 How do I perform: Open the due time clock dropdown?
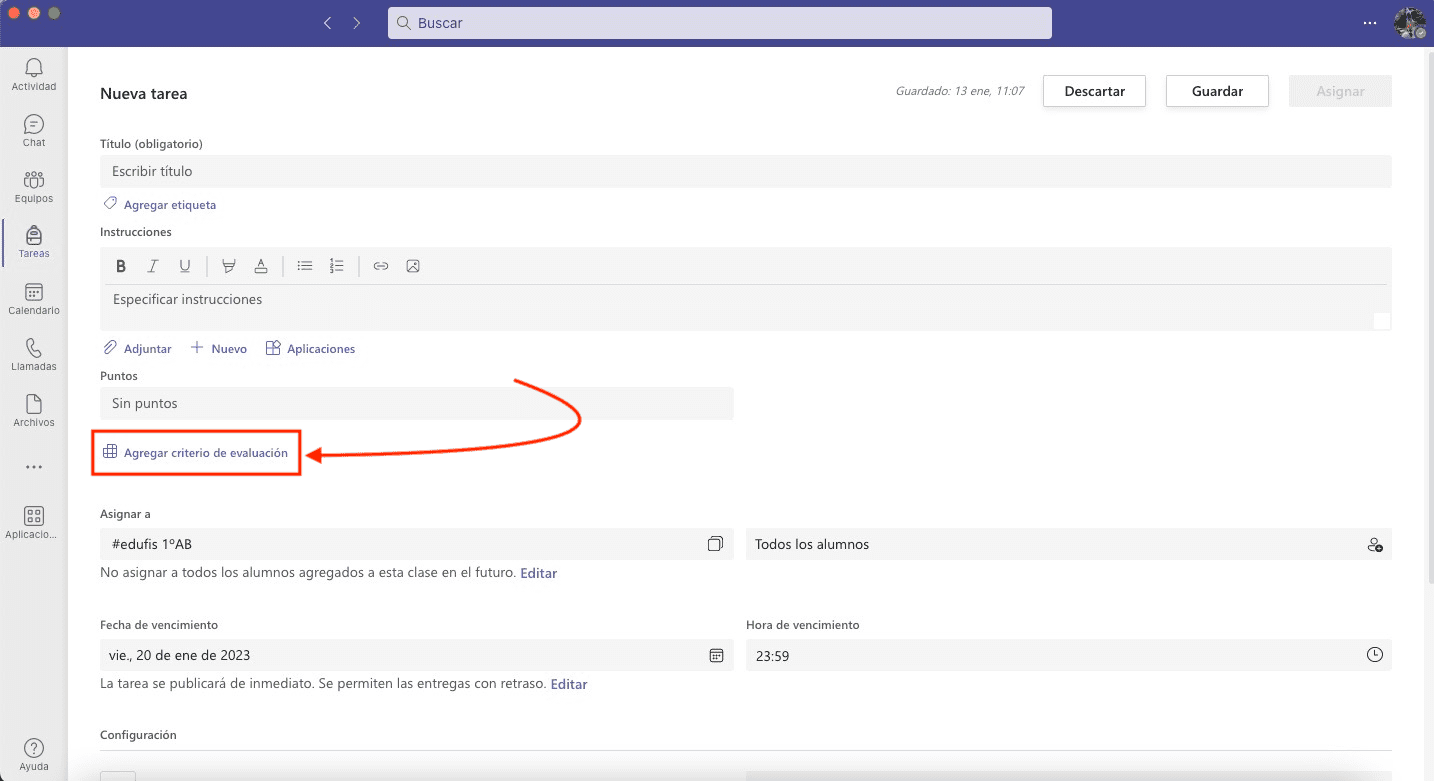(1375, 655)
